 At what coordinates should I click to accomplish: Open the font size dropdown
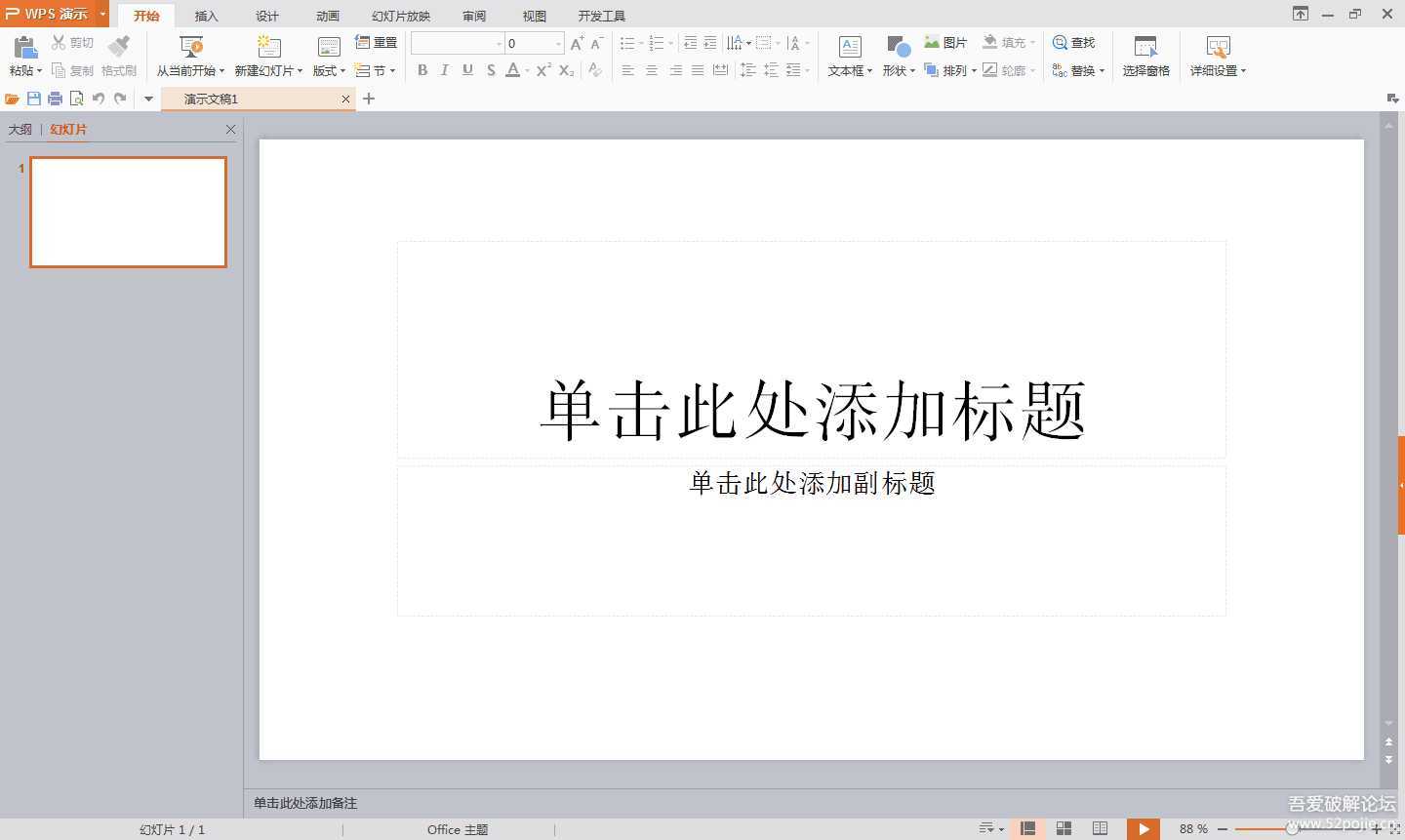pos(558,43)
